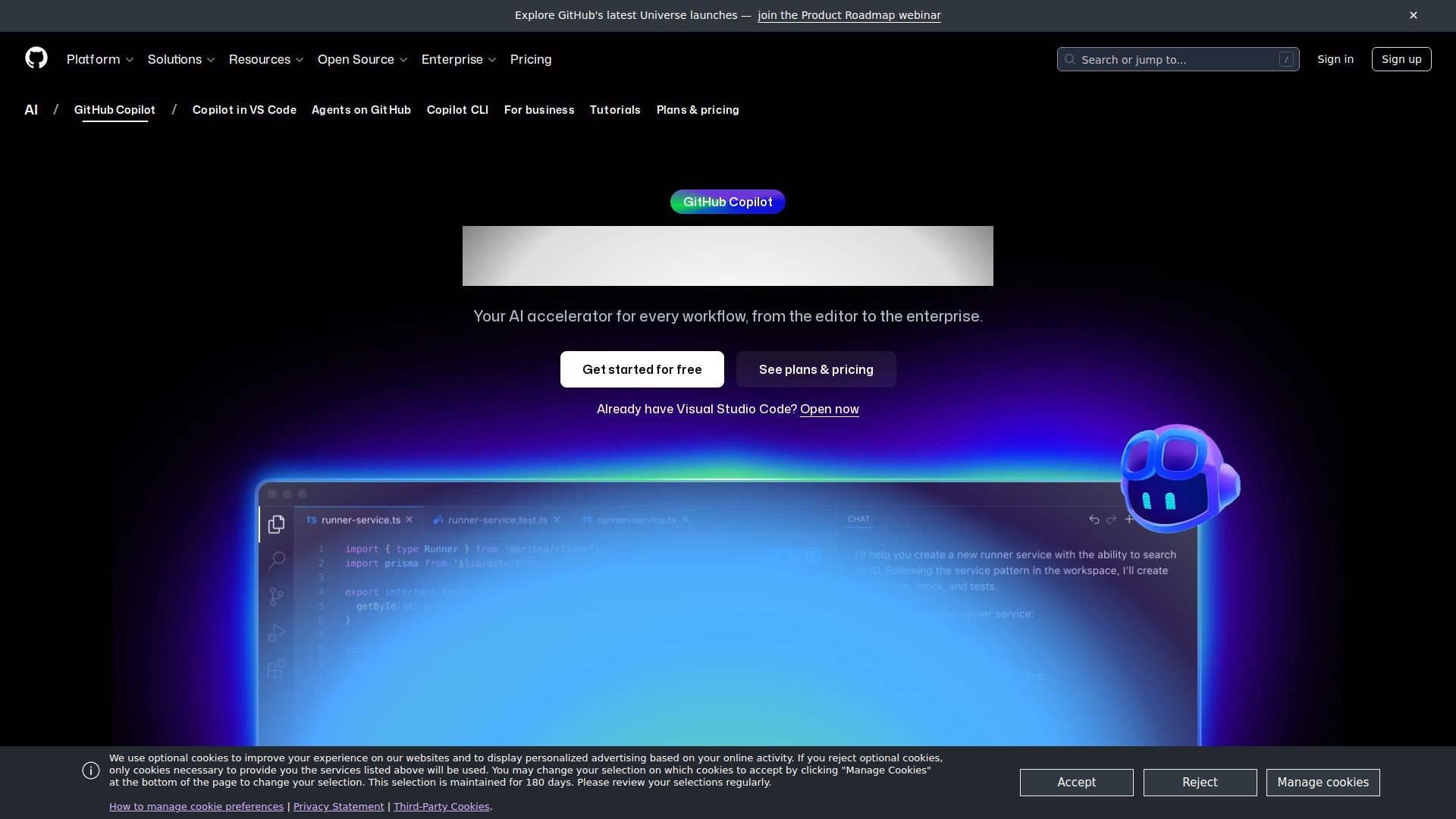Follow the Open now link
1456x819 pixels.
(829, 409)
